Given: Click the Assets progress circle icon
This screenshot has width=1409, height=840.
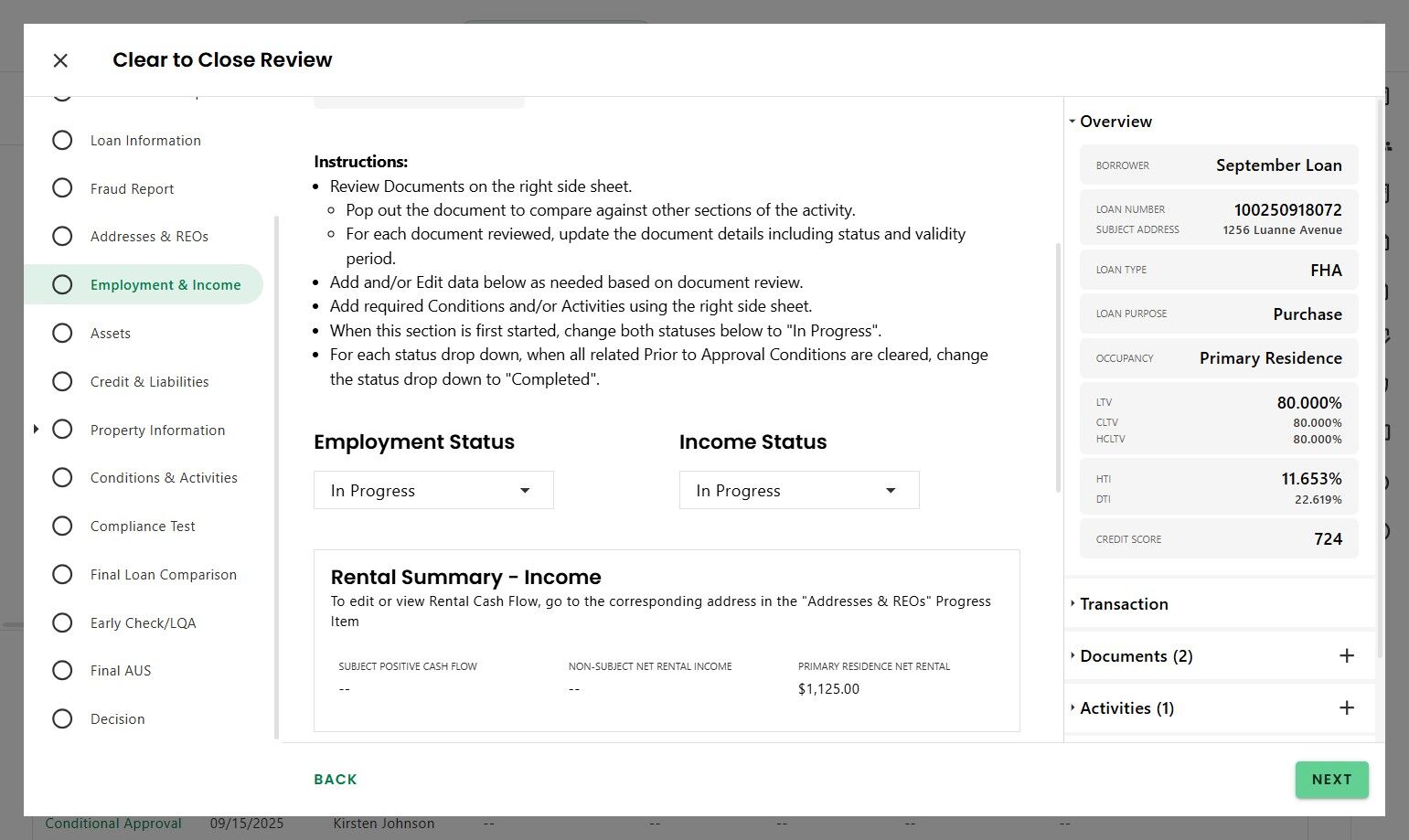Looking at the screenshot, I should [62, 333].
